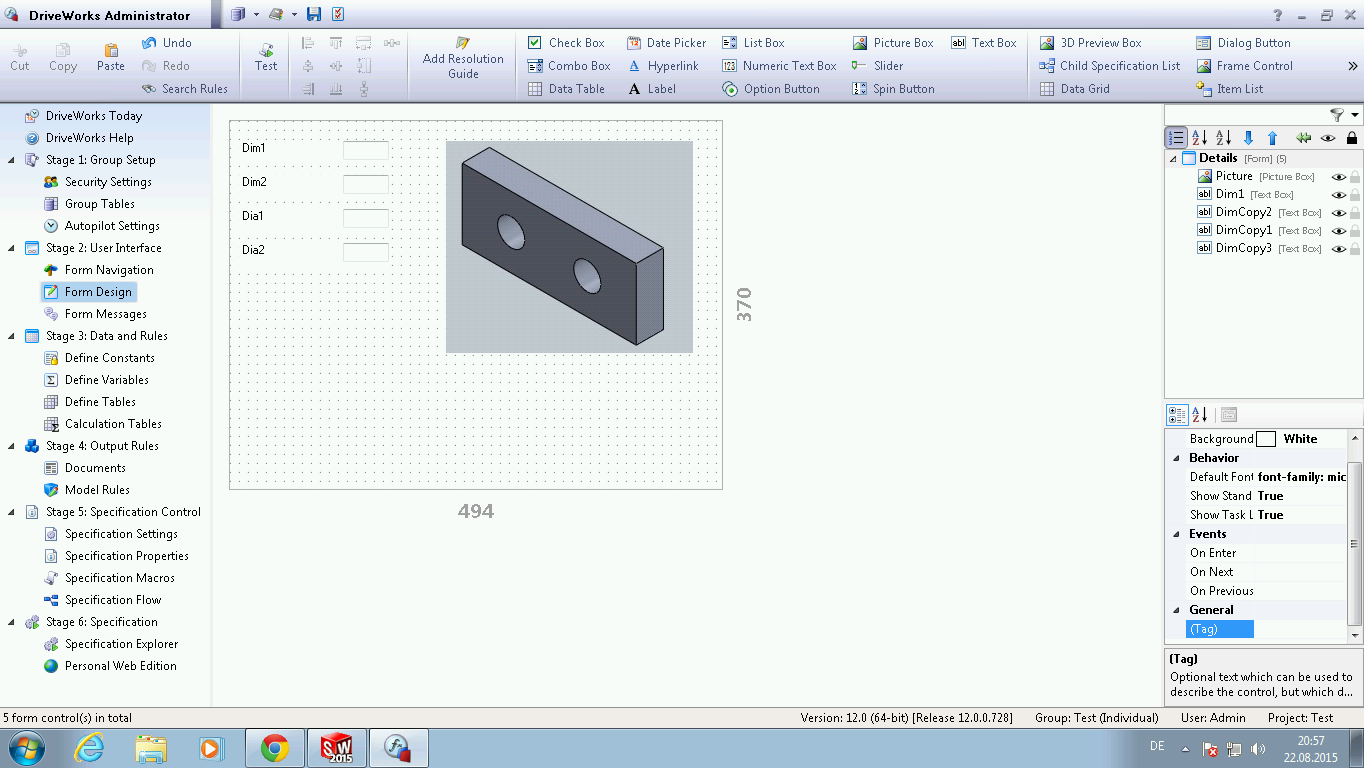
Task: Toggle visibility of DimCopy3 control
Action: [x=1338, y=249]
